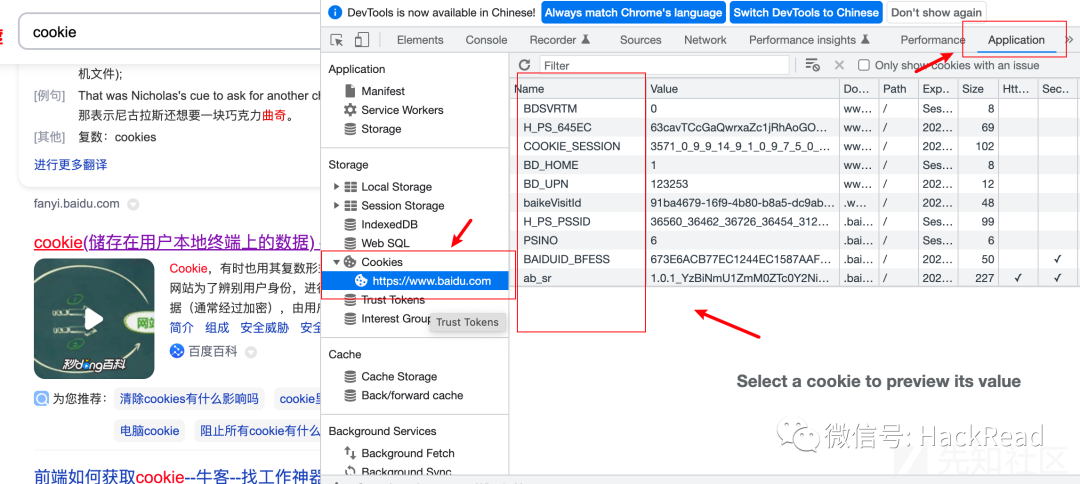Select https://www.baidu.com cookies entry
This screenshot has width=1080, height=484.
click(415, 281)
